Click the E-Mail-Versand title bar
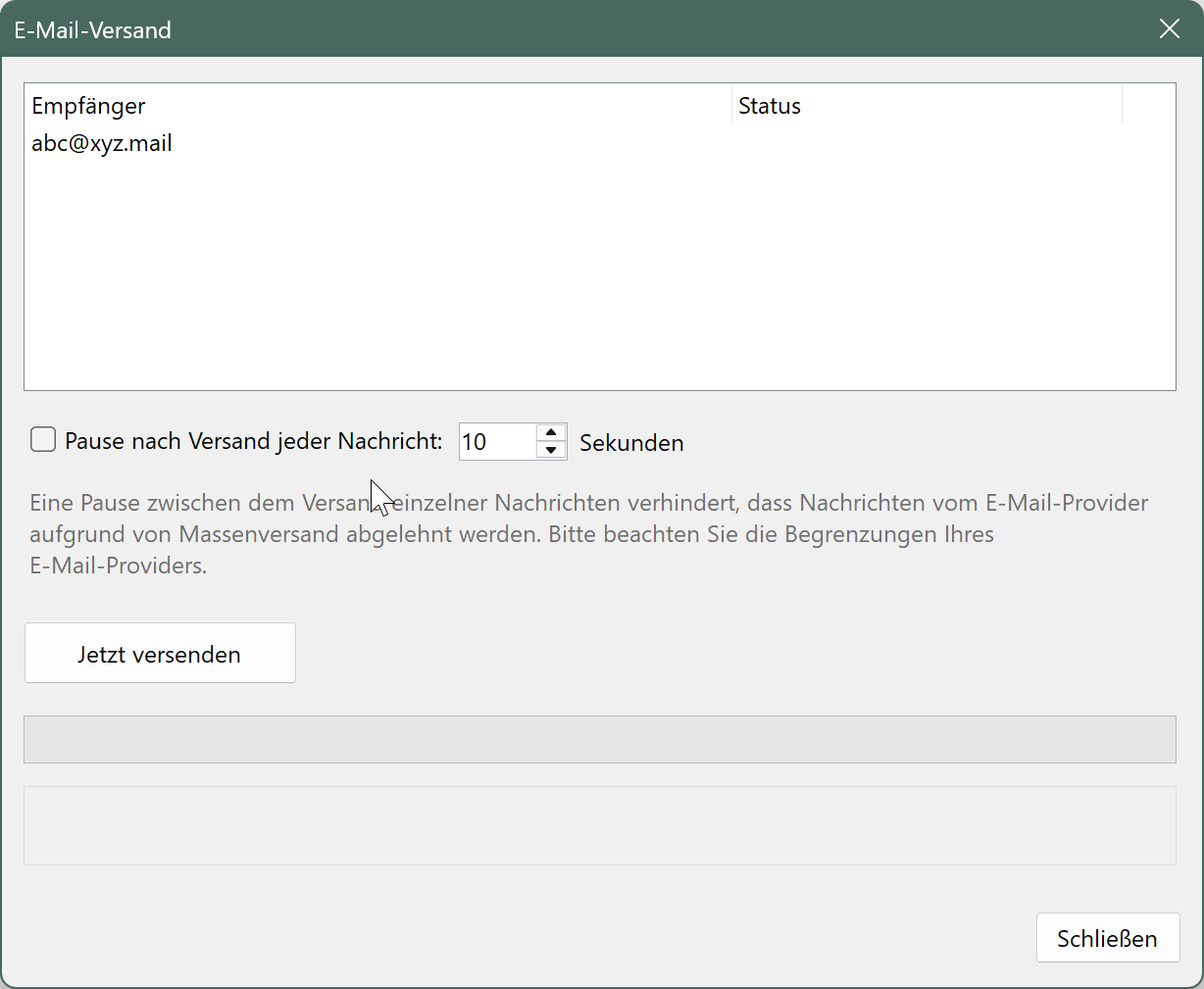Image resolution: width=1204 pixels, height=989 pixels. tap(92, 29)
